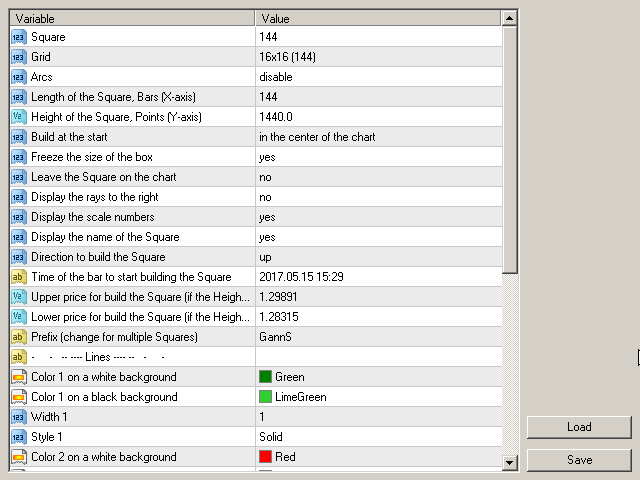
Task: Click the color icon beside Color 1 on a black background
Action: coord(19,397)
